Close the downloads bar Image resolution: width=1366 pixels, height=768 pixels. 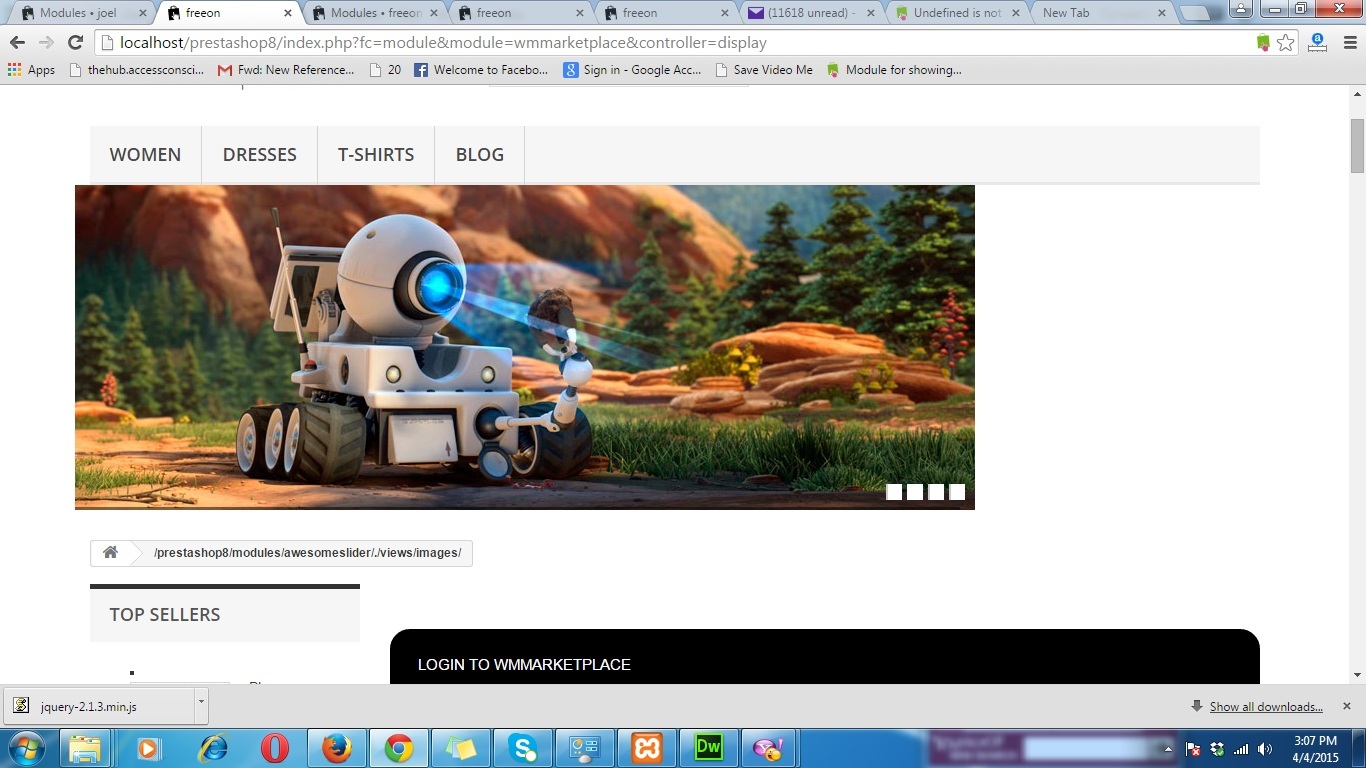tap(1347, 706)
